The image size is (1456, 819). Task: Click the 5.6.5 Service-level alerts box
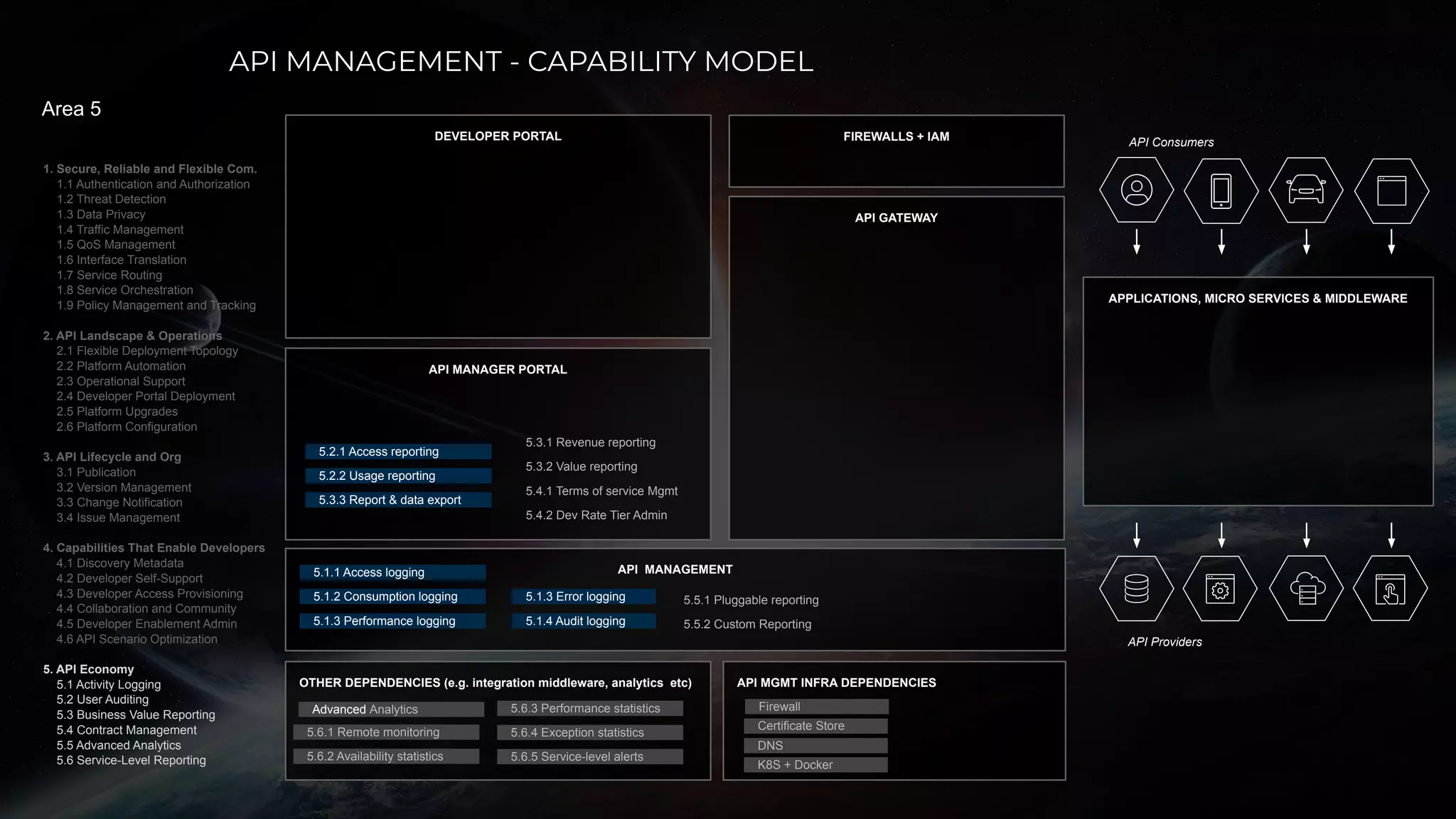tap(590, 756)
